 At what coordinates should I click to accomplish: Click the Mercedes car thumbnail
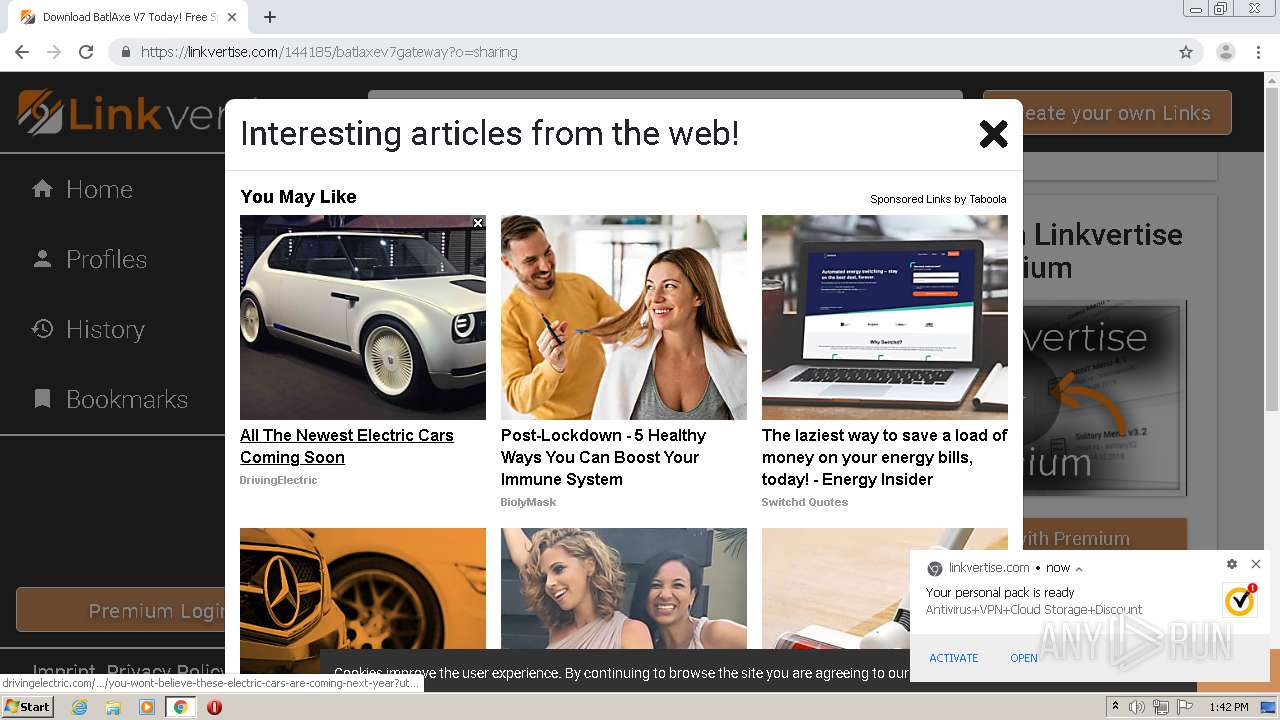[363, 600]
